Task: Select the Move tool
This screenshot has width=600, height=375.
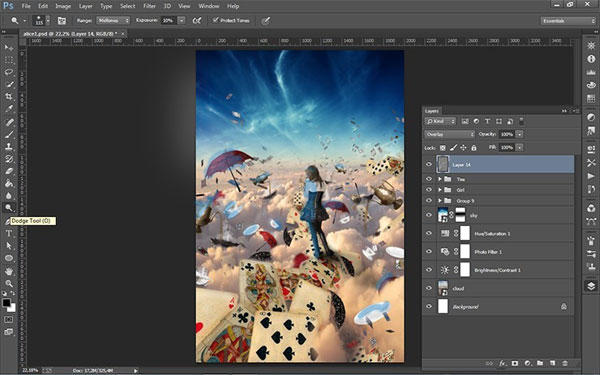Action: 8,48
